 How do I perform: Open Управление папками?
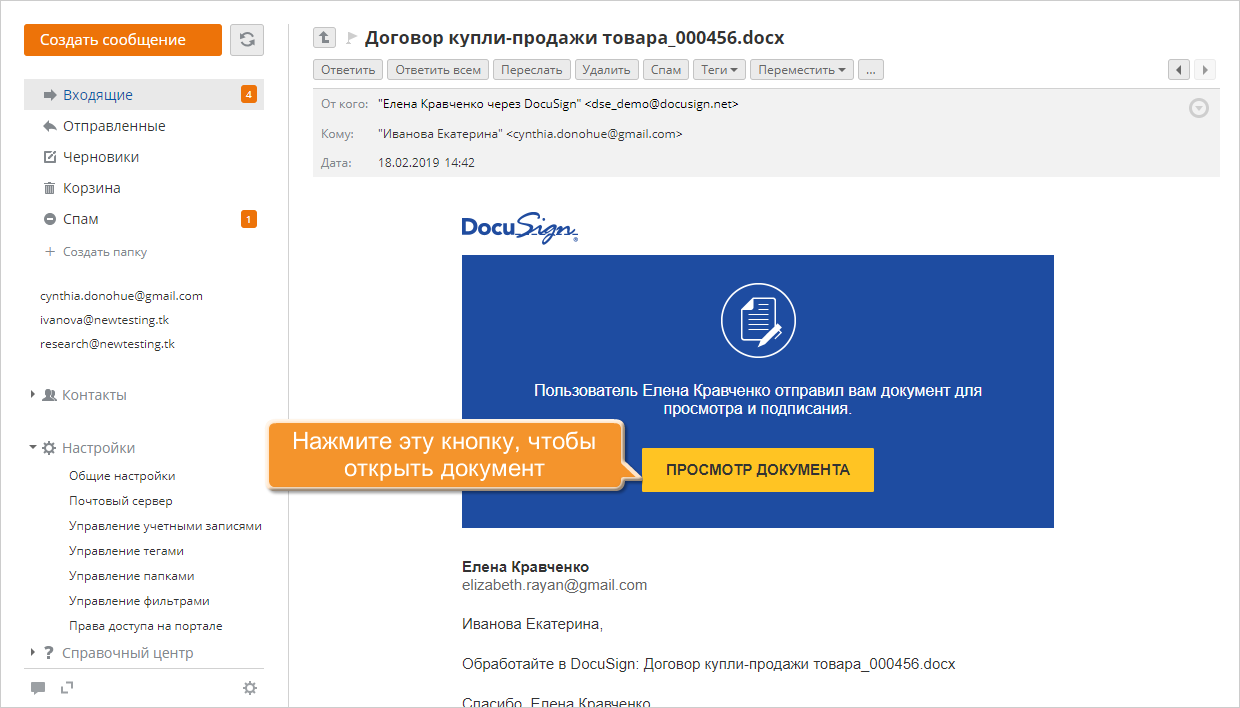[x=131, y=576]
